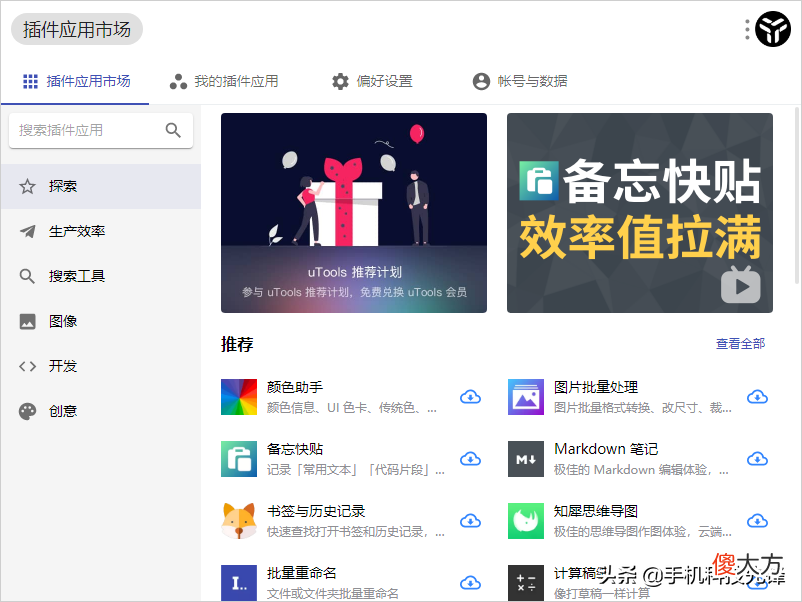The width and height of the screenshot is (802, 602).
Task: Select 生产效率 category in sidebar
Action: 101,231
